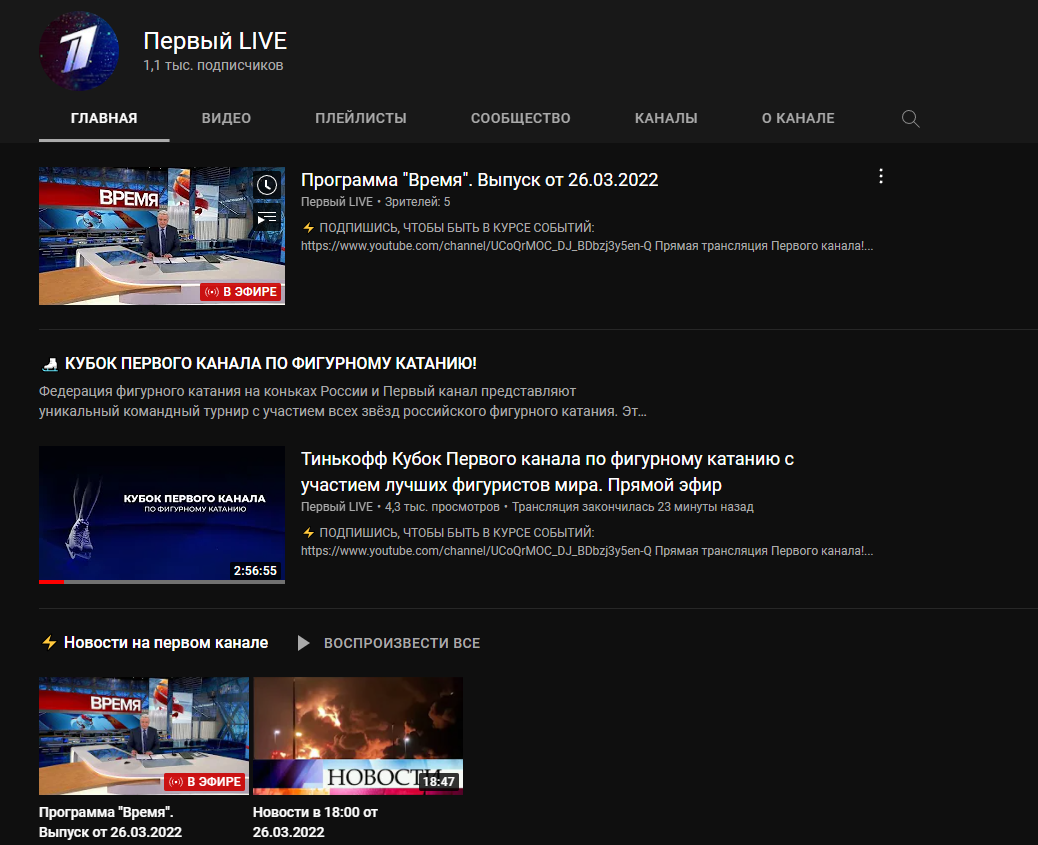Open Программа "Время" live stream title link
Screen dimensions: 1038x845
coord(479,180)
